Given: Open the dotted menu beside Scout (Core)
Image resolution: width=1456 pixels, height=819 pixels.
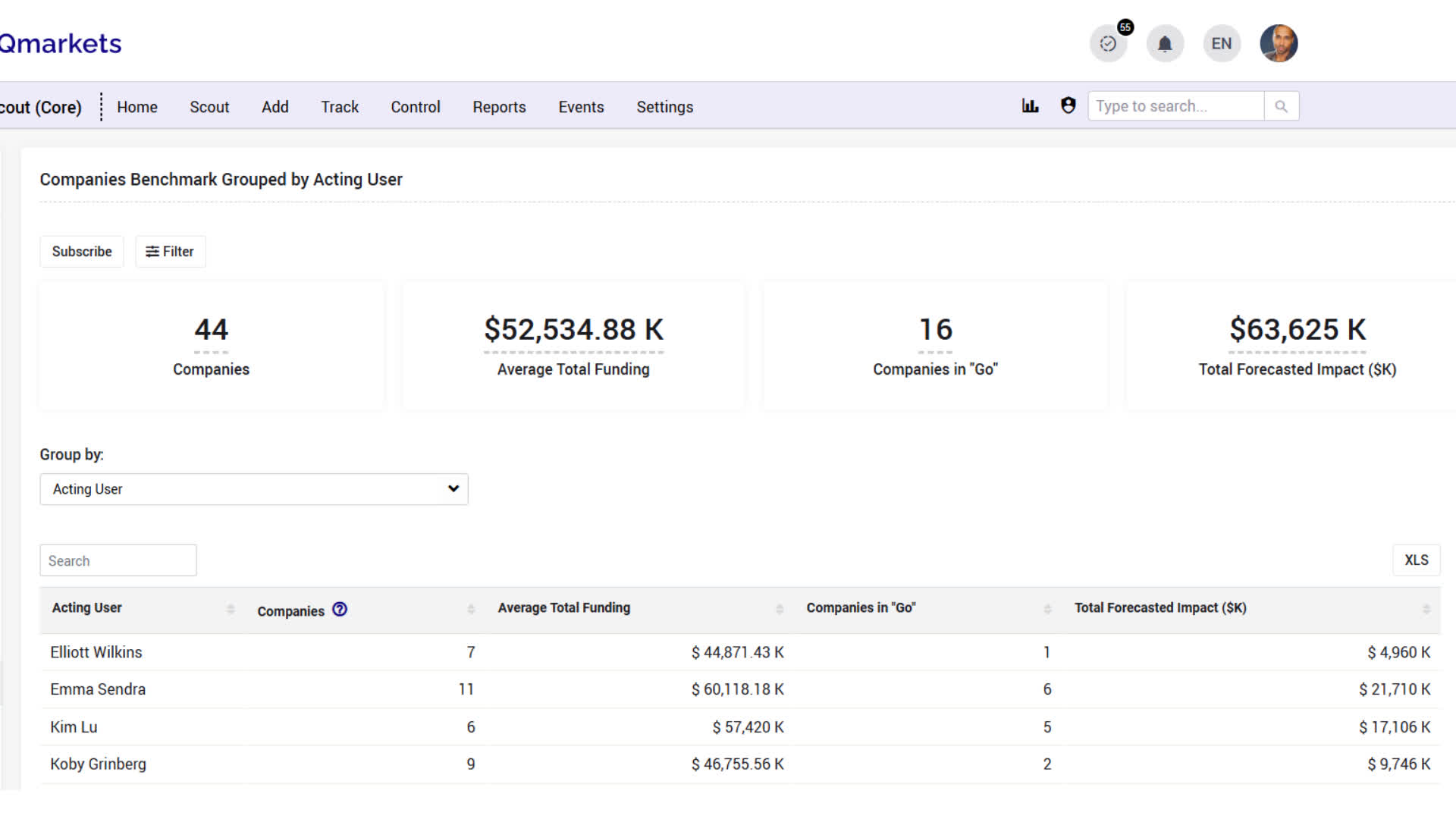Looking at the screenshot, I should pyautogui.click(x=101, y=107).
